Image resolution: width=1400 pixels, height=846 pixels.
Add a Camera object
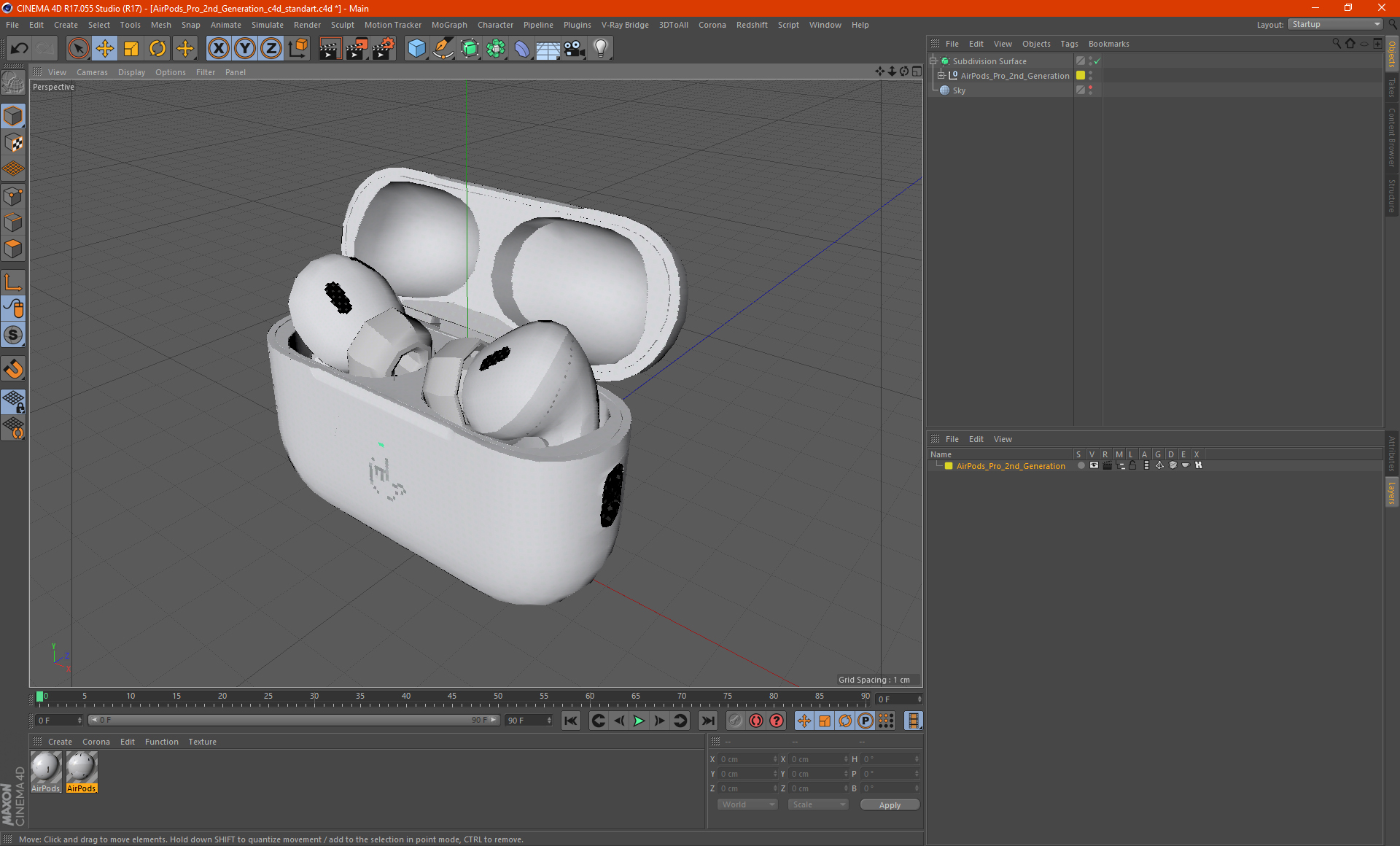tap(575, 49)
